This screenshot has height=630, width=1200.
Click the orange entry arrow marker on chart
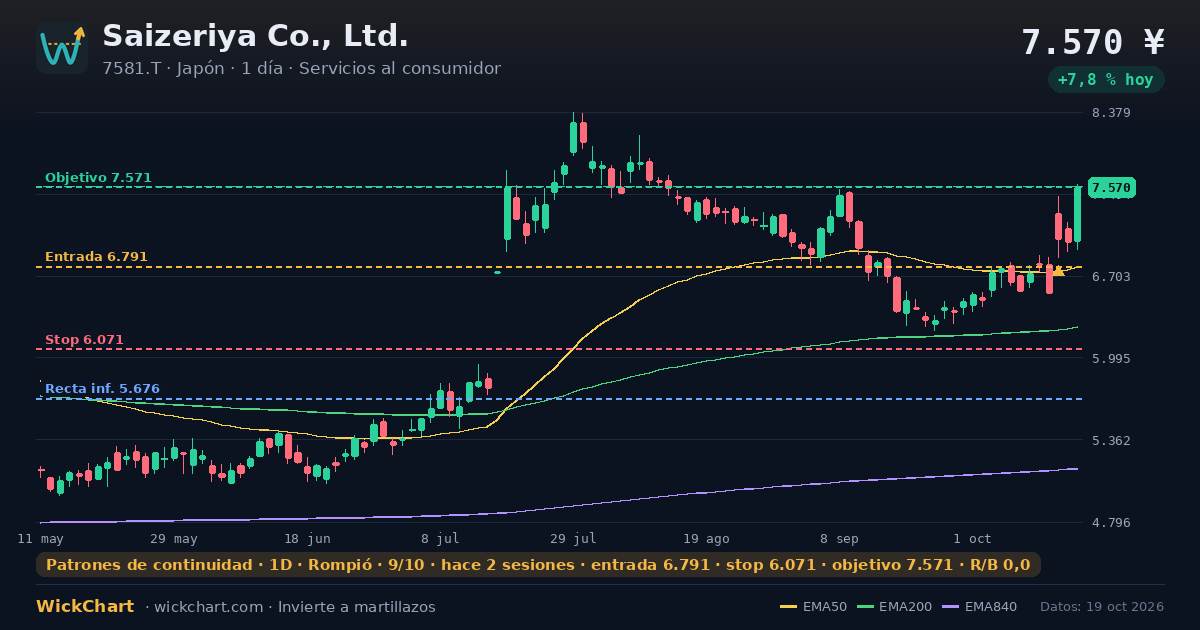[x=1058, y=271]
